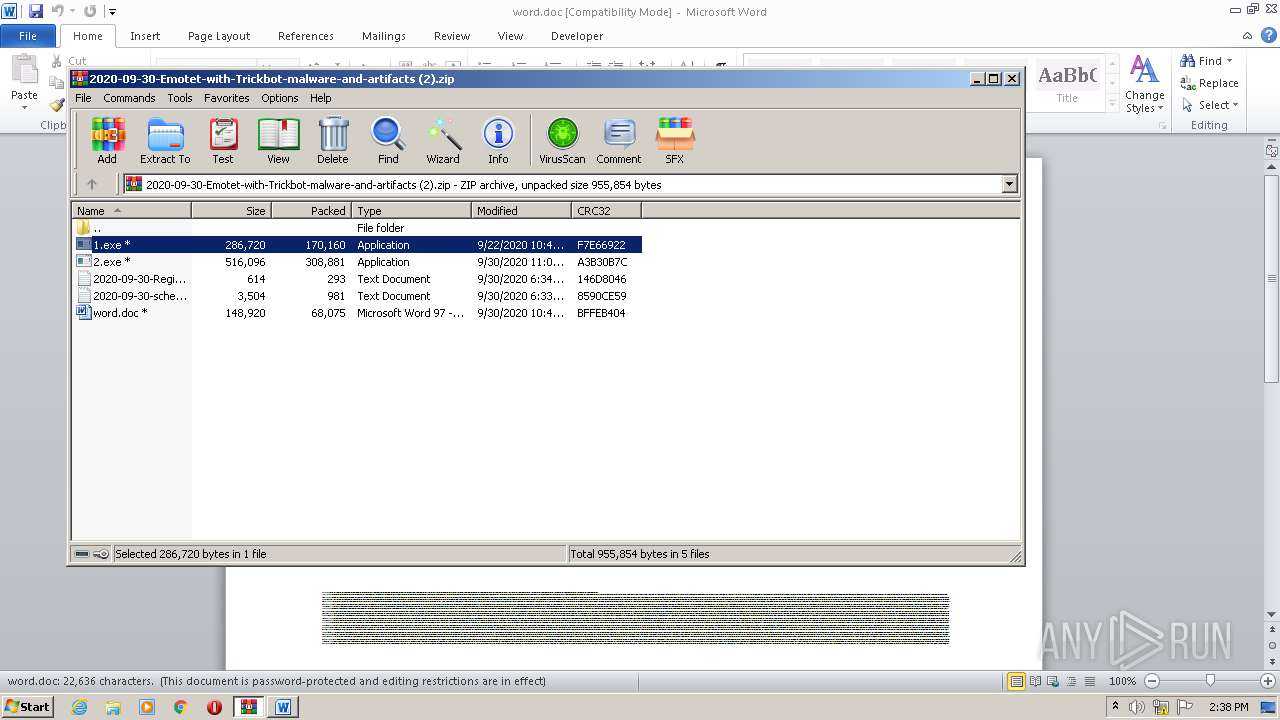The width and height of the screenshot is (1280, 720).
Task: Open the Find magnifier tool
Action: tap(388, 140)
